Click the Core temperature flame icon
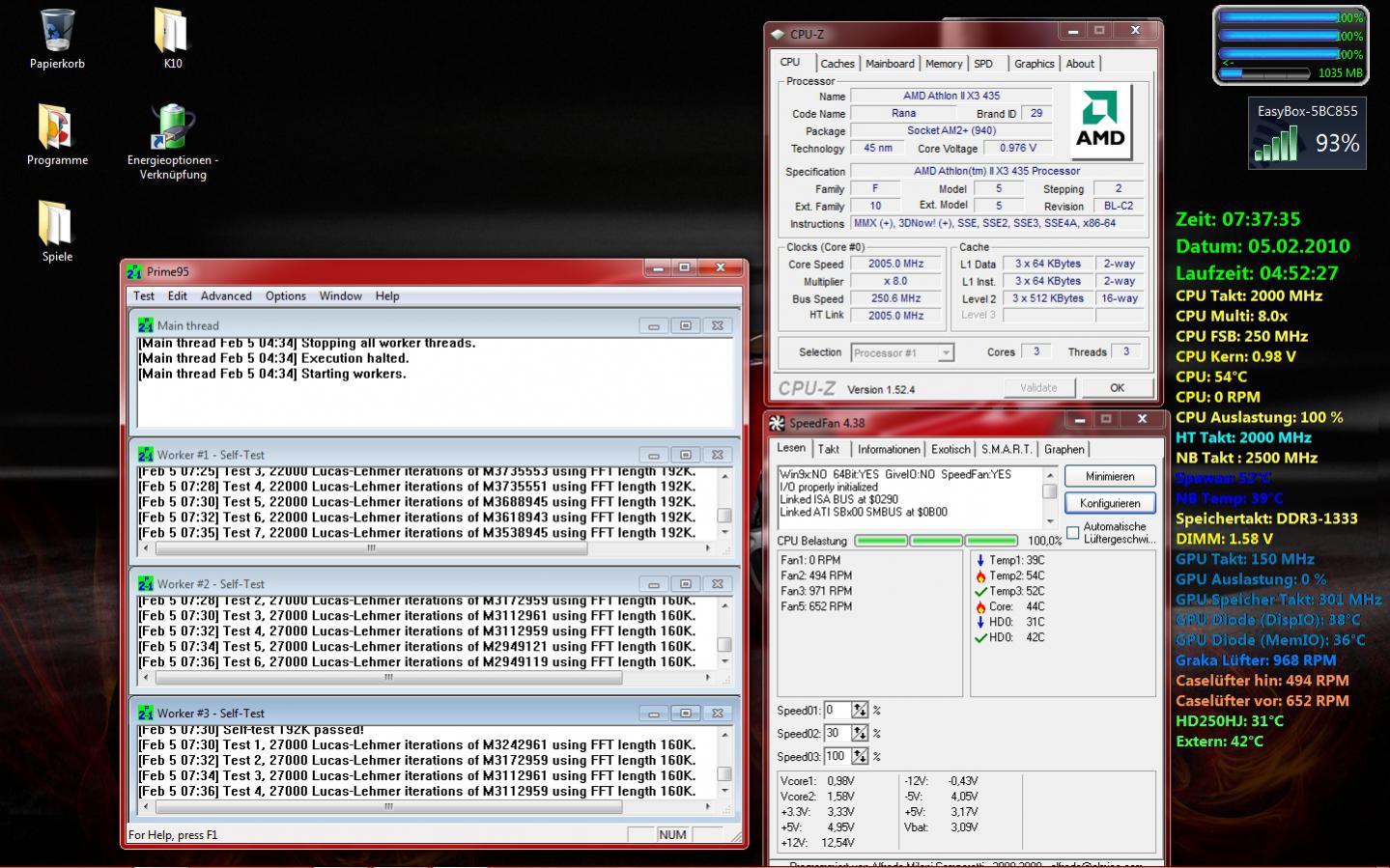This screenshot has height=868, width=1390. [x=980, y=607]
